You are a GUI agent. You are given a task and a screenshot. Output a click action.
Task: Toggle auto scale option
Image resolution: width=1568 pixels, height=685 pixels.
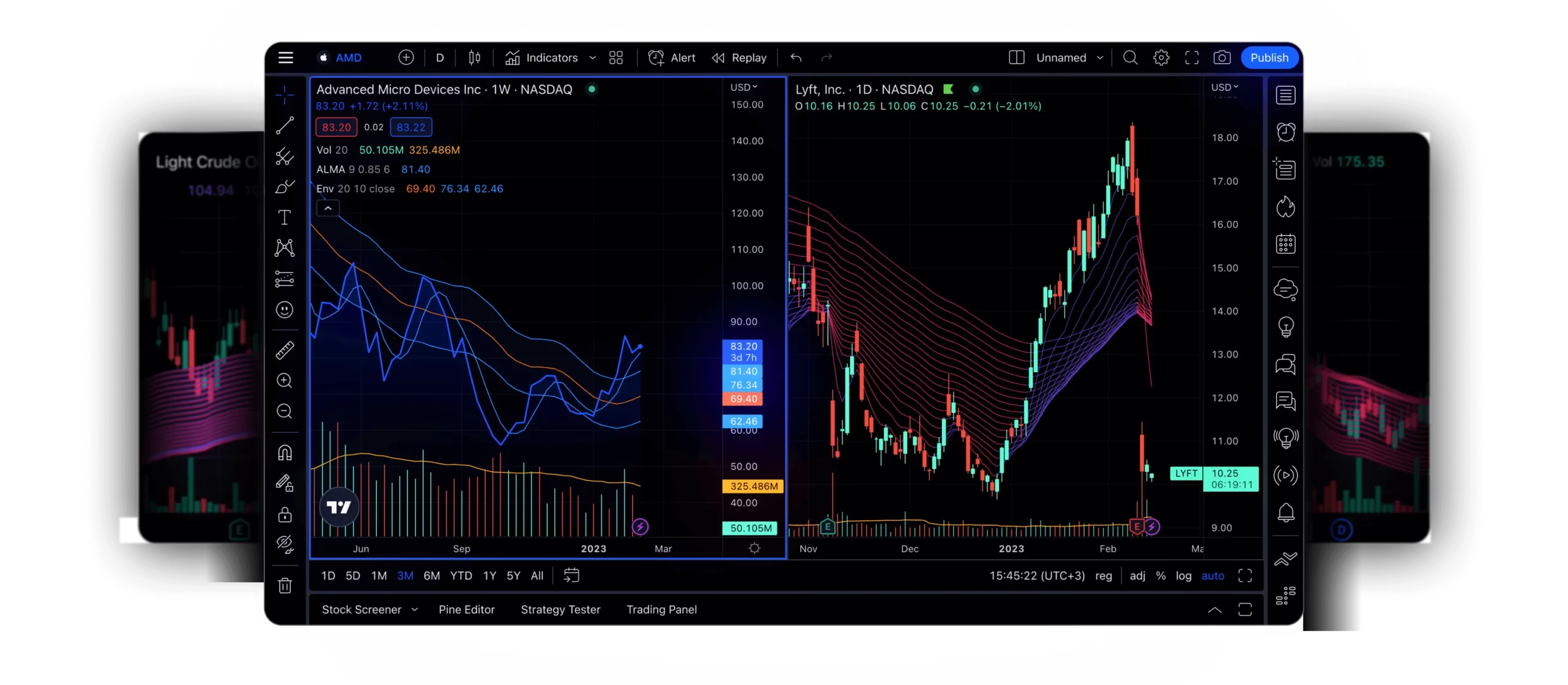pyautogui.click(x=1213, y=575)
